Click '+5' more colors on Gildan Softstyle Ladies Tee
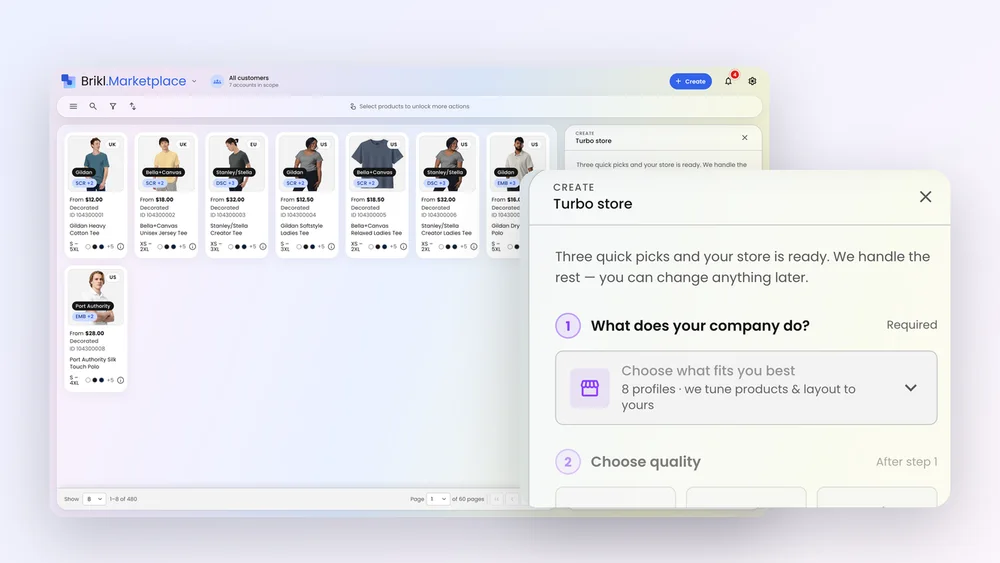 click(x=321, y=247)
